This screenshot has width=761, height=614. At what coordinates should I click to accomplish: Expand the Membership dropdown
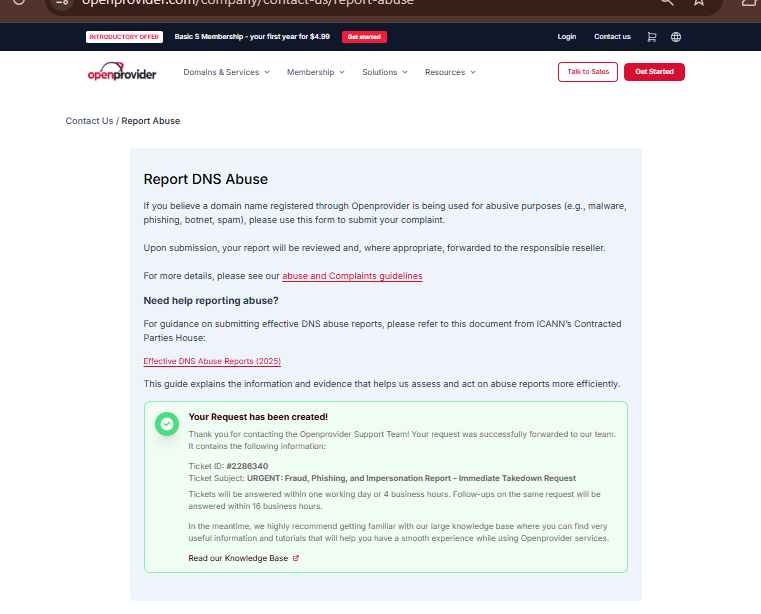[315, 72]
